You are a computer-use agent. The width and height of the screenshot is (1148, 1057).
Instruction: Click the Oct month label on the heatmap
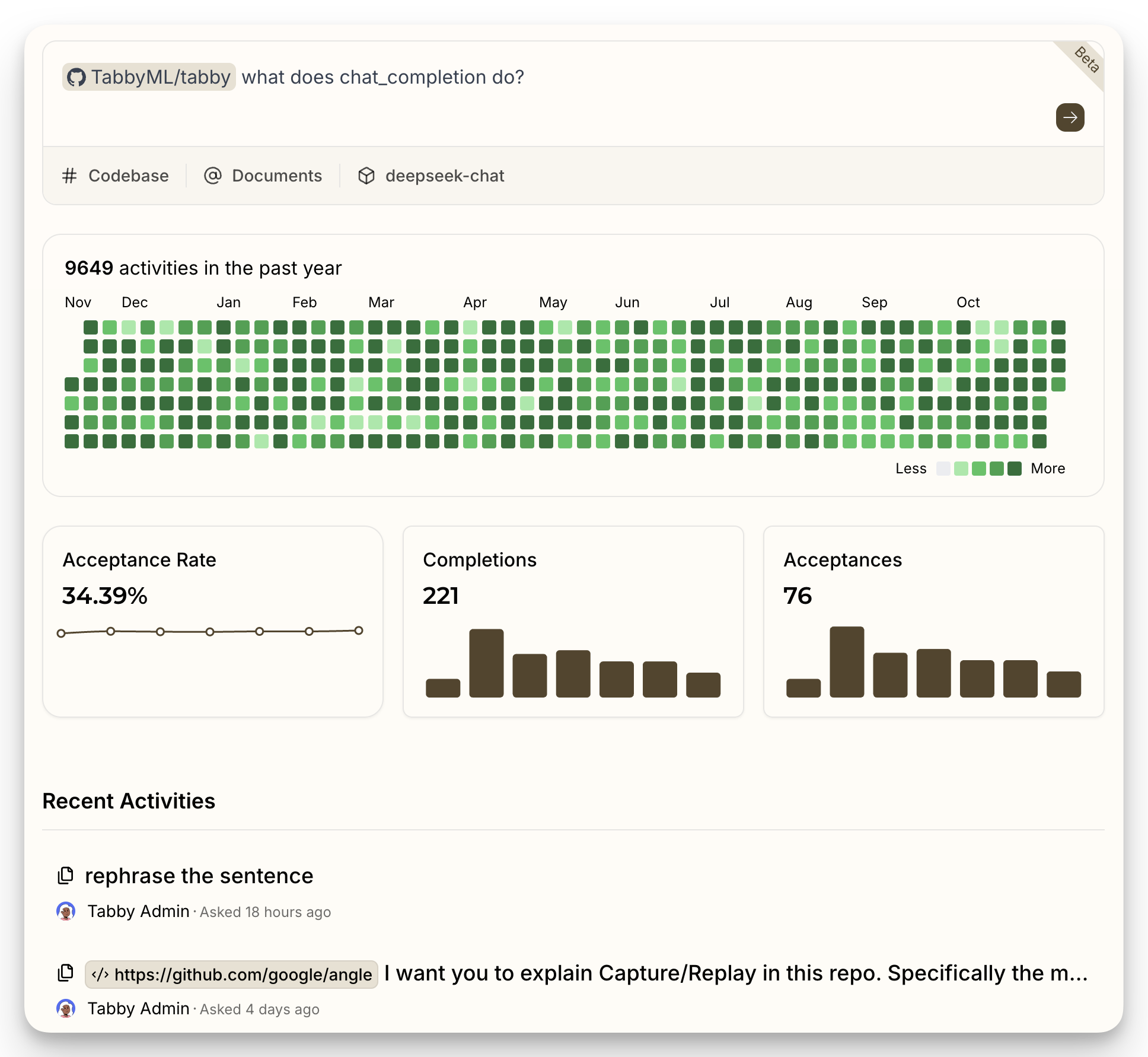pos(968,303)
